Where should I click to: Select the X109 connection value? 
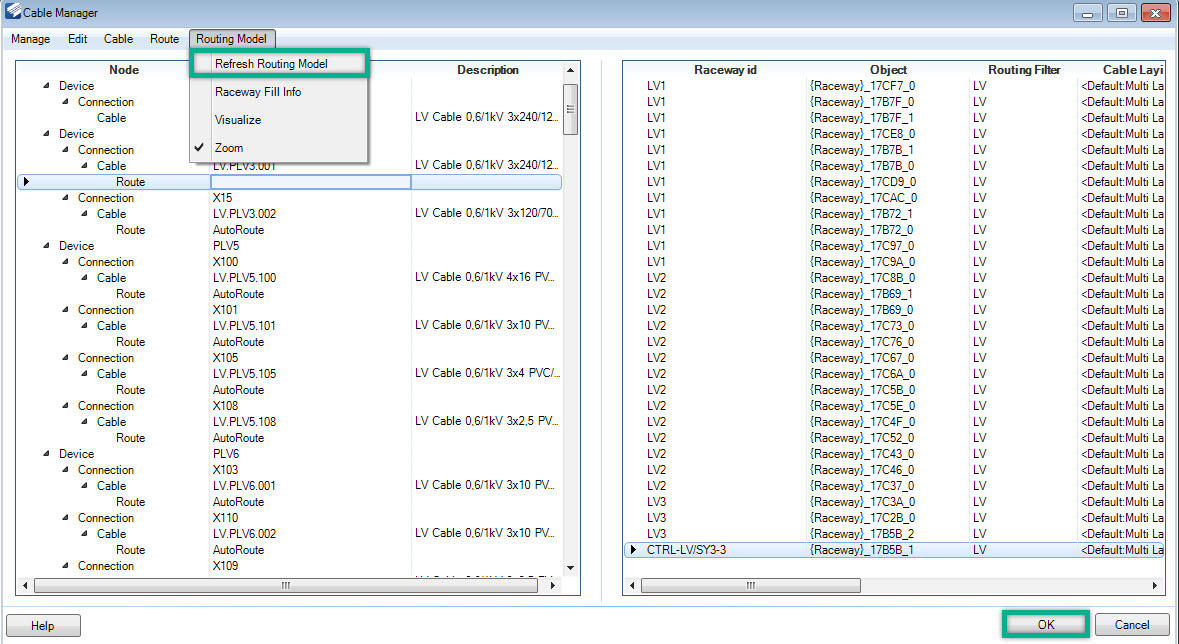[x=226, y=566]
